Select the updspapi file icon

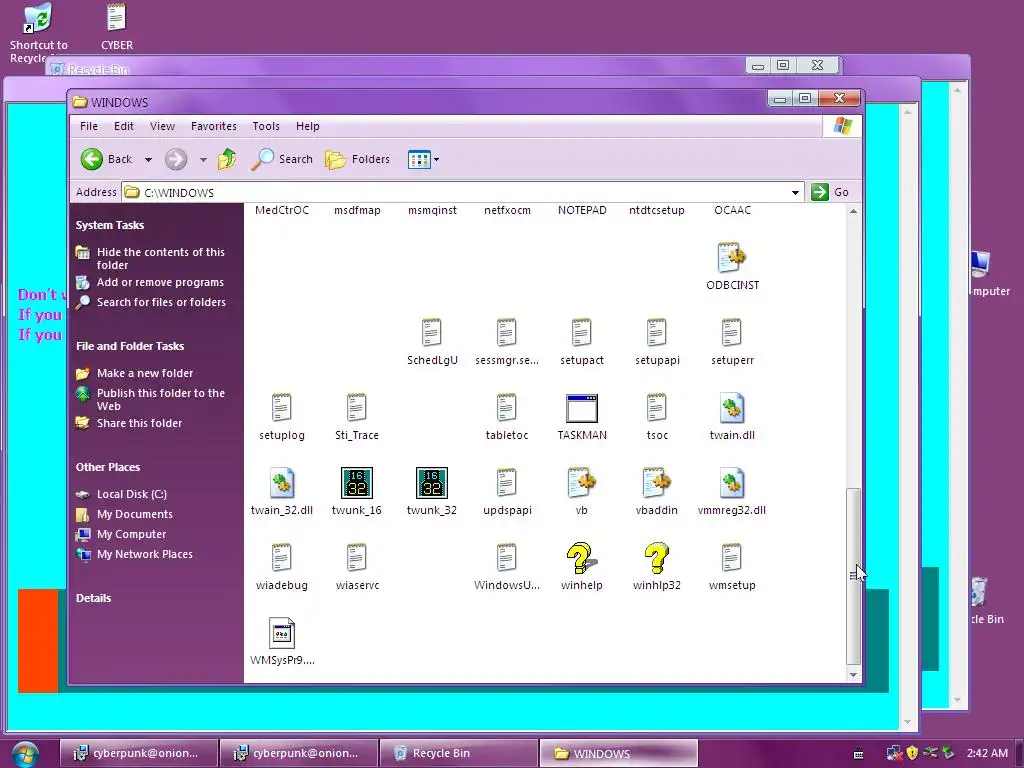[x=507, y=483]
